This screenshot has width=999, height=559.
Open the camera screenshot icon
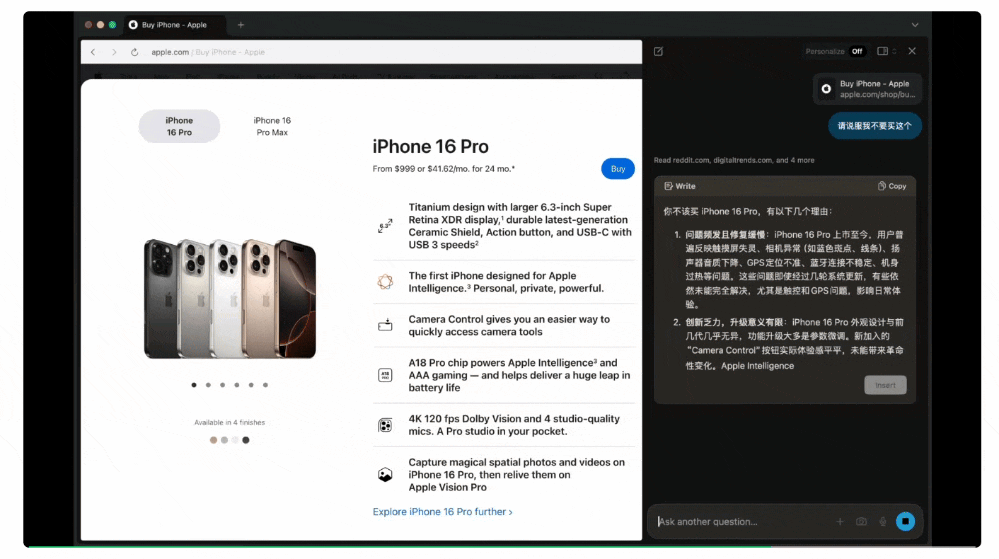[861, 521]
